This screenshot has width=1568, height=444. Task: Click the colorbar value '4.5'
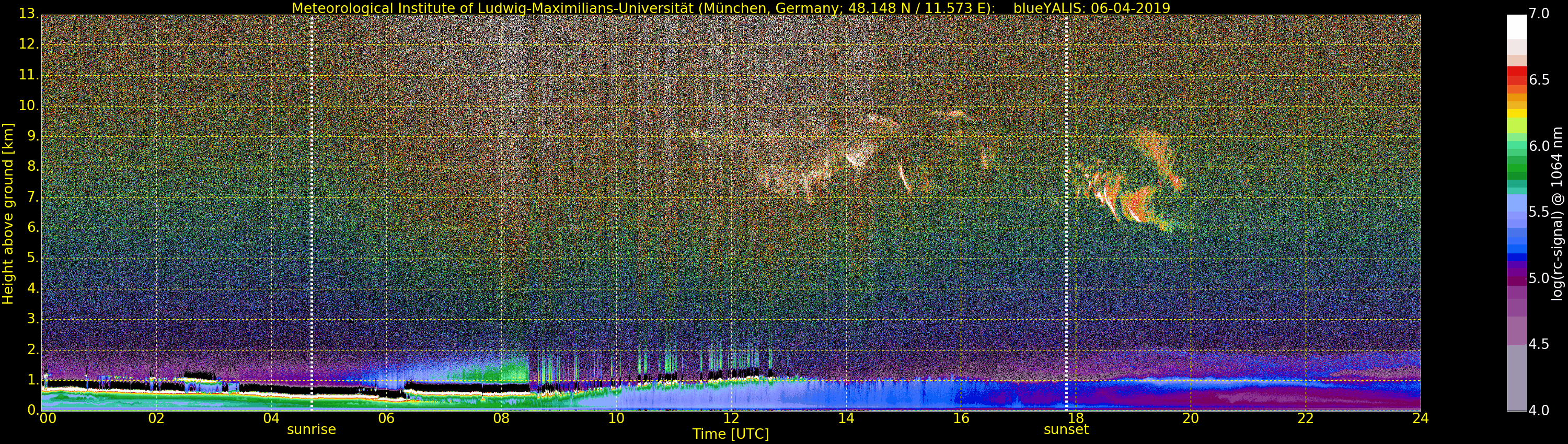(x=1539, y=344)
